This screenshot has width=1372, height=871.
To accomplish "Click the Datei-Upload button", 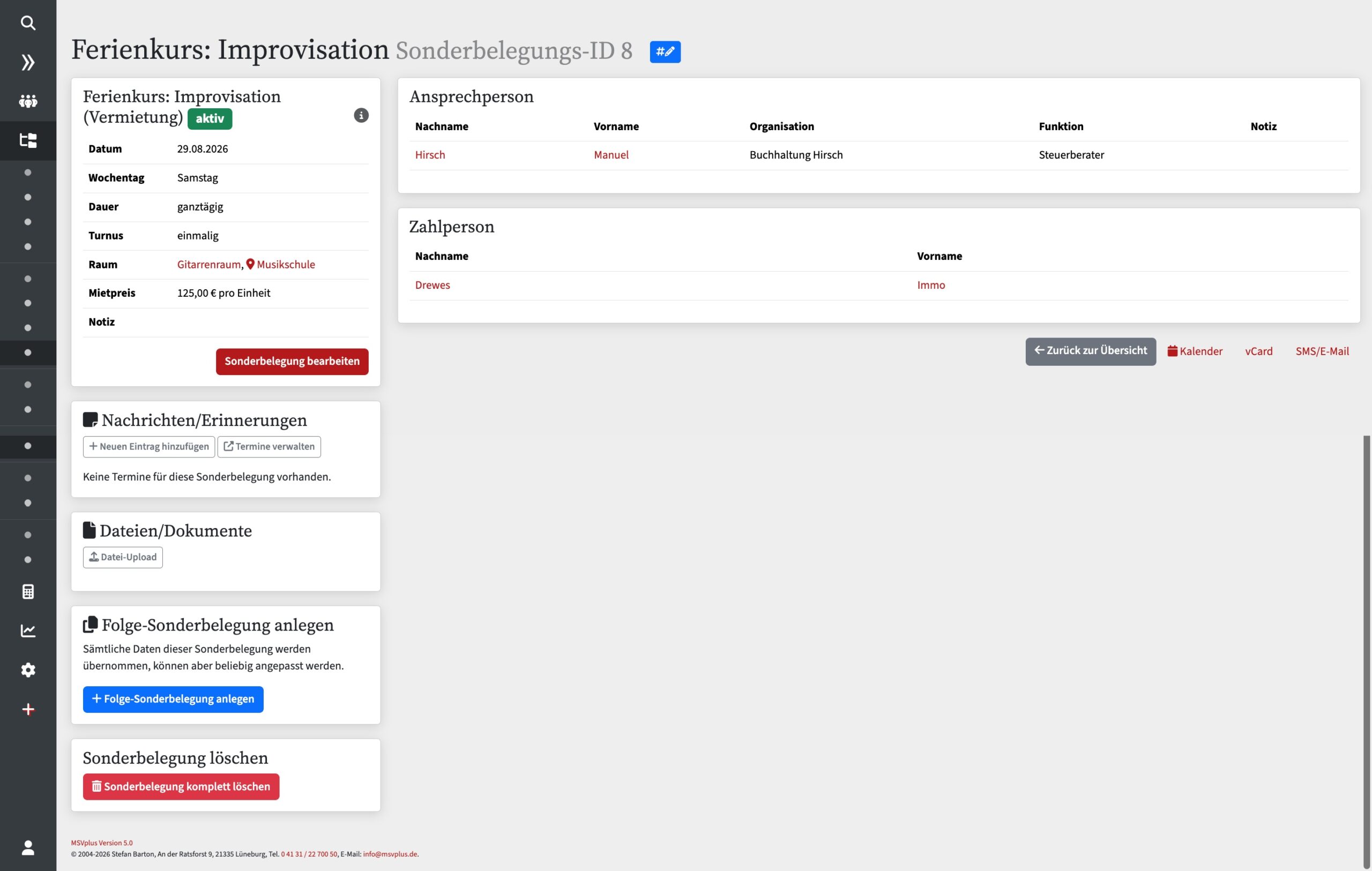I will click(123, 557).
